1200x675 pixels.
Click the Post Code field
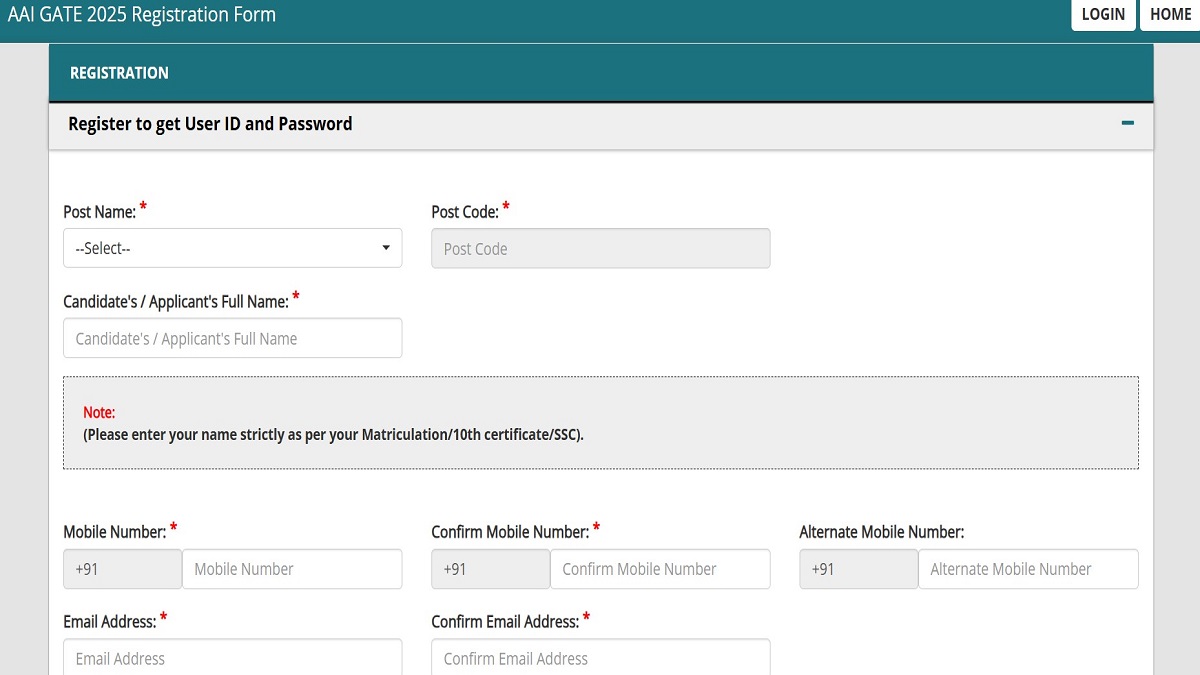coord(600,248)
